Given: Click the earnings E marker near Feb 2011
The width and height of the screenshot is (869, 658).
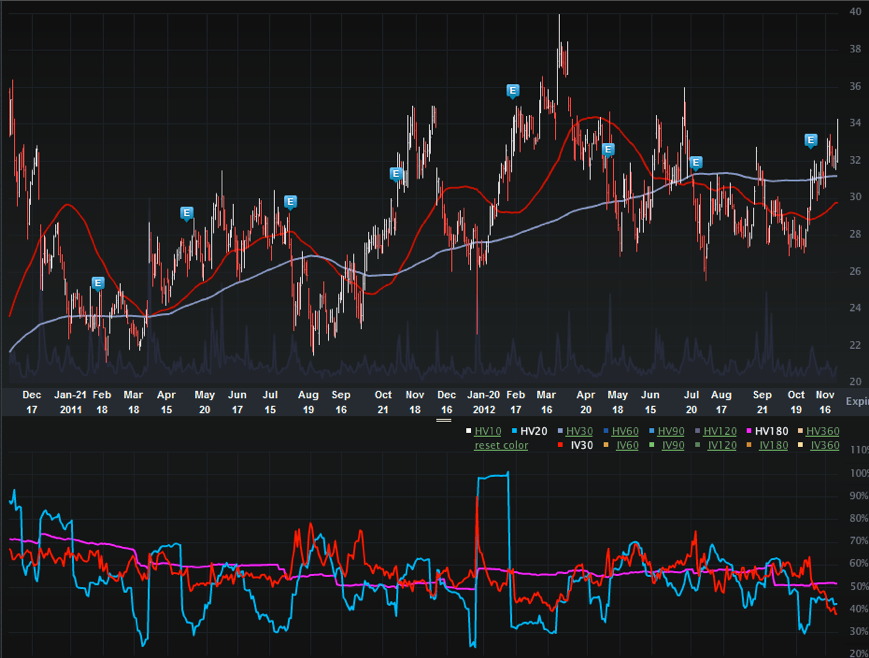Looking at the screenshot, I should [98, 283].
